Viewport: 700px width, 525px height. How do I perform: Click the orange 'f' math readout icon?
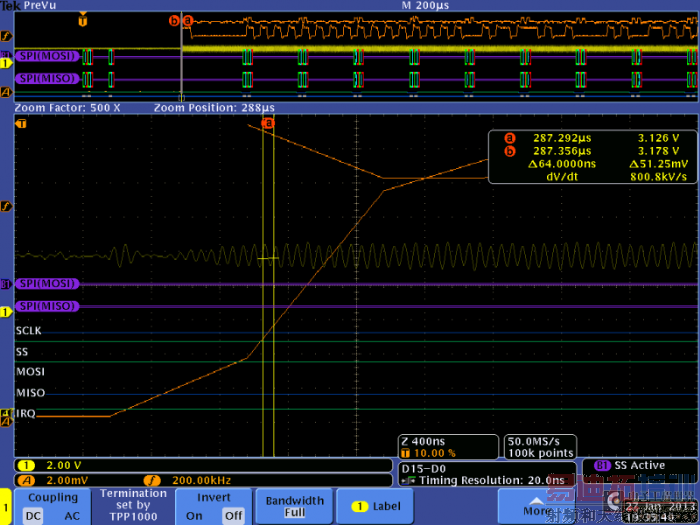154,481
